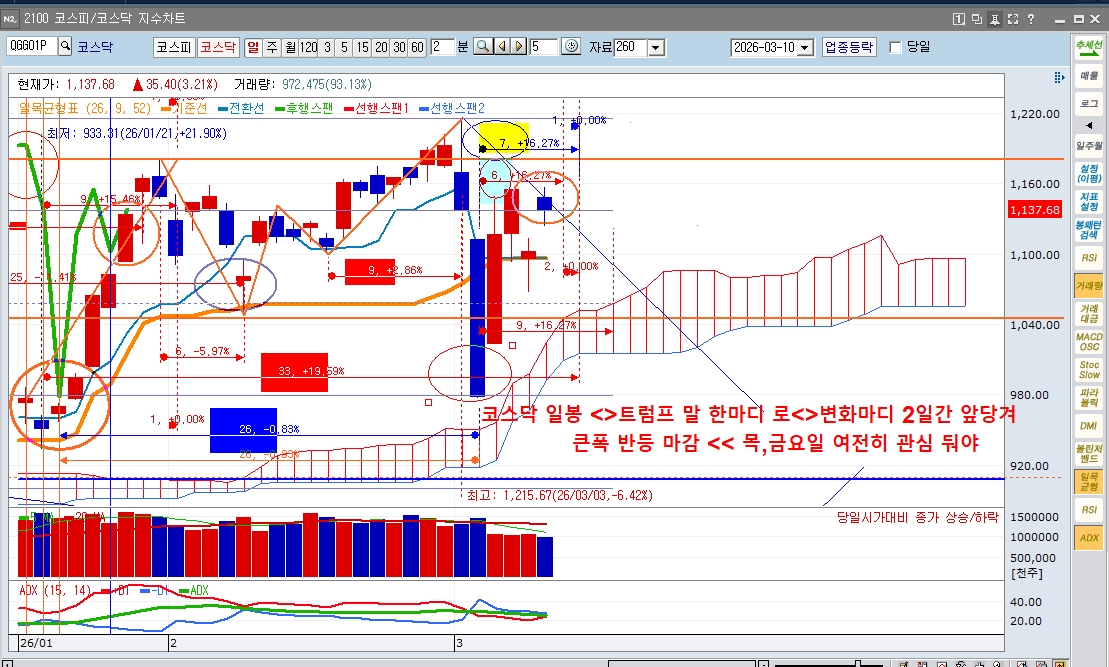
Task: Expand the chart side panel arrow icon
Action: click(x=1059, y=78)
